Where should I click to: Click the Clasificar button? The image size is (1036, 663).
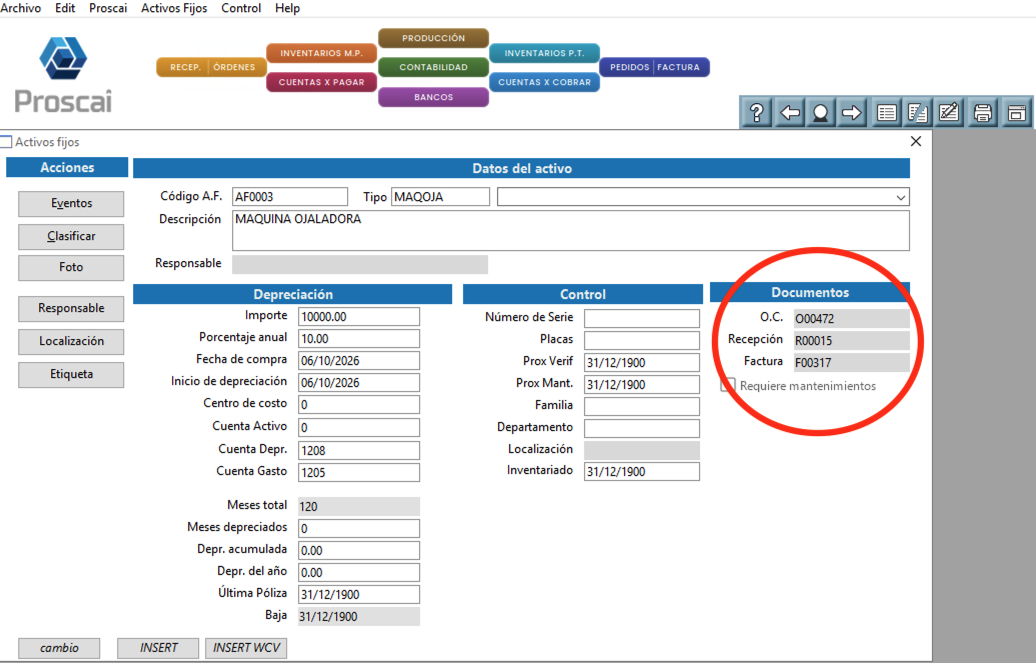pos(71,237)
